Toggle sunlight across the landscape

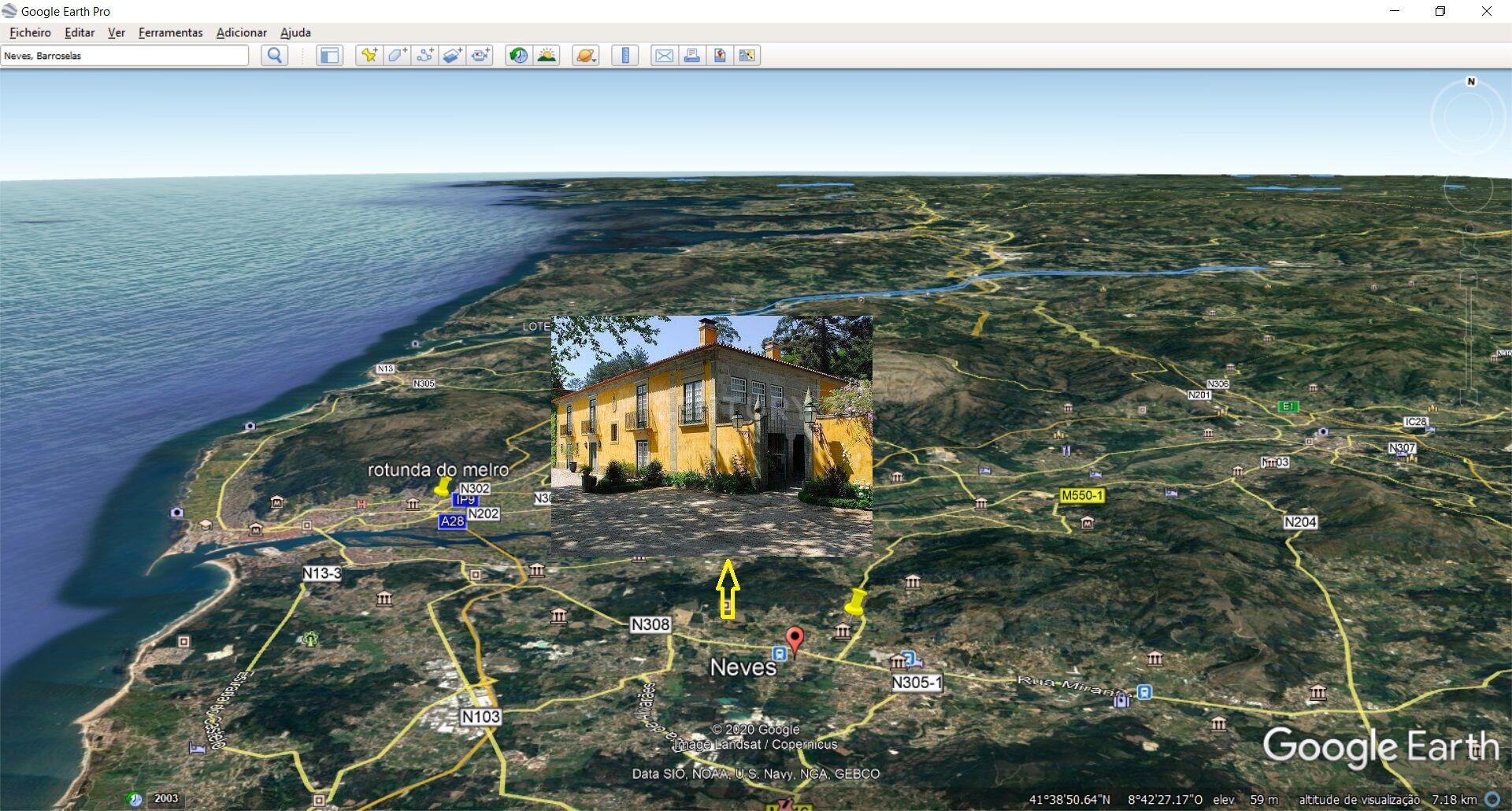coord(547,55)
